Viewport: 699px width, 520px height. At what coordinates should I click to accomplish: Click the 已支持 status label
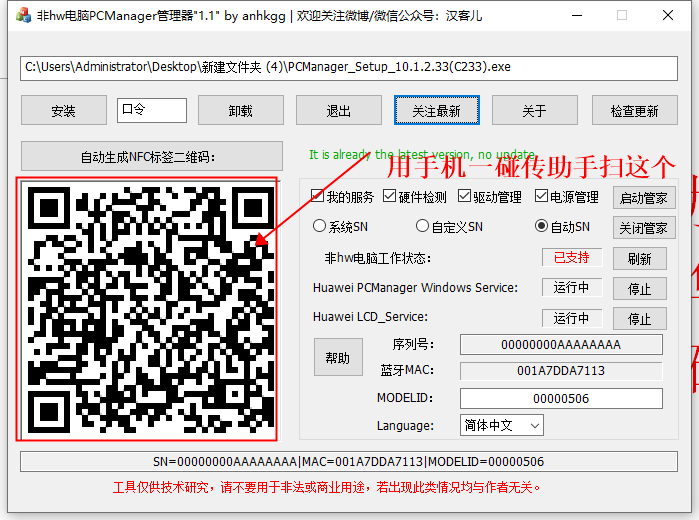[572, 257]
